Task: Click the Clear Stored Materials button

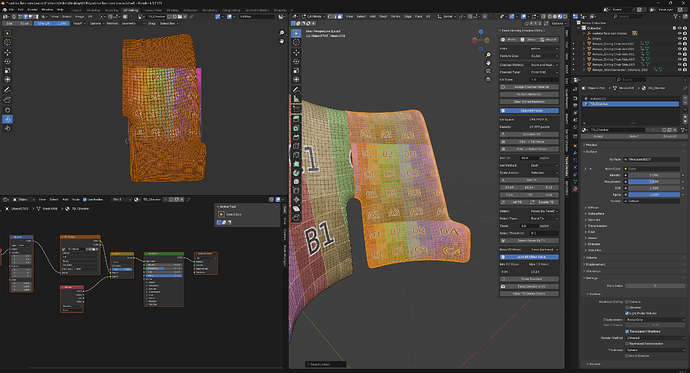Action: [x=529, y=102]
